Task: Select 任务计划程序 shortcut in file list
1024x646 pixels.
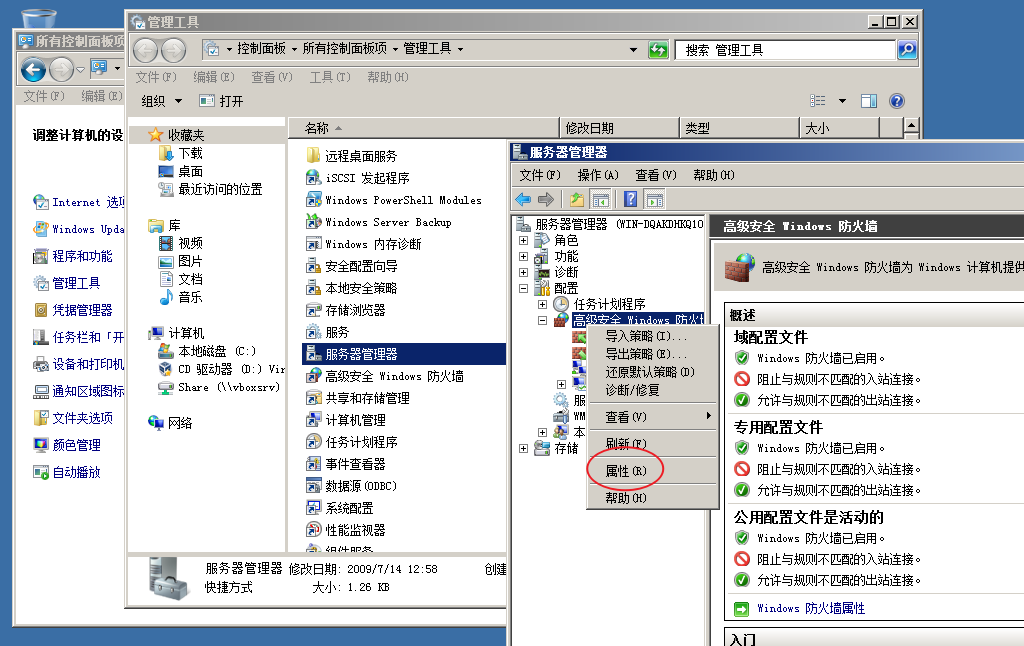Action: pos(352,442)
